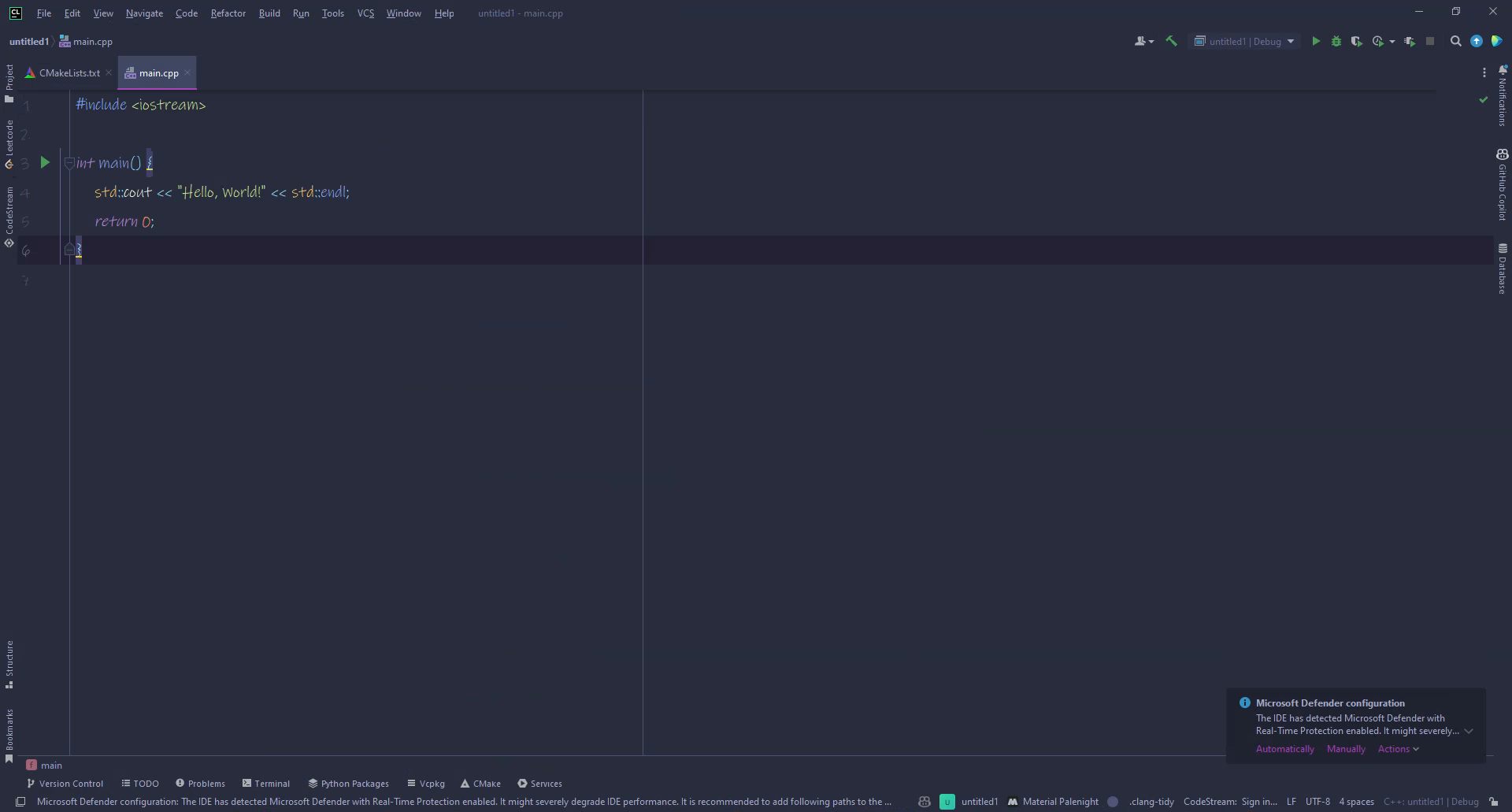Viewport: 1512px width, 812px height.
Task: Click the green Run button in toolbar
Action: pos(1315,42)
